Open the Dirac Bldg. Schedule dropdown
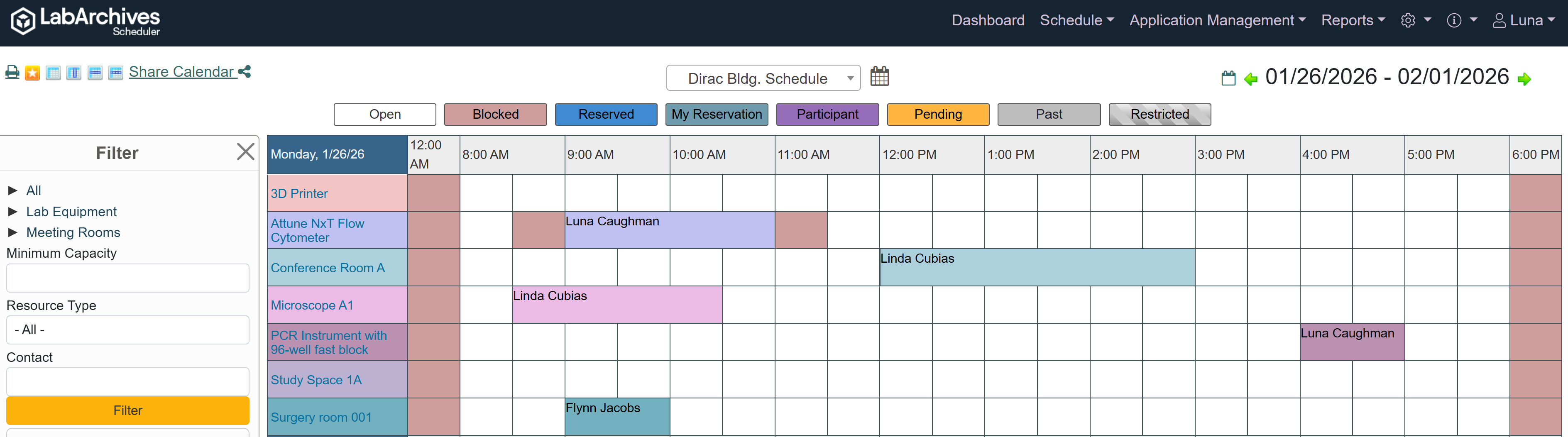This screenshot has width=1568, height=437. 763,78
